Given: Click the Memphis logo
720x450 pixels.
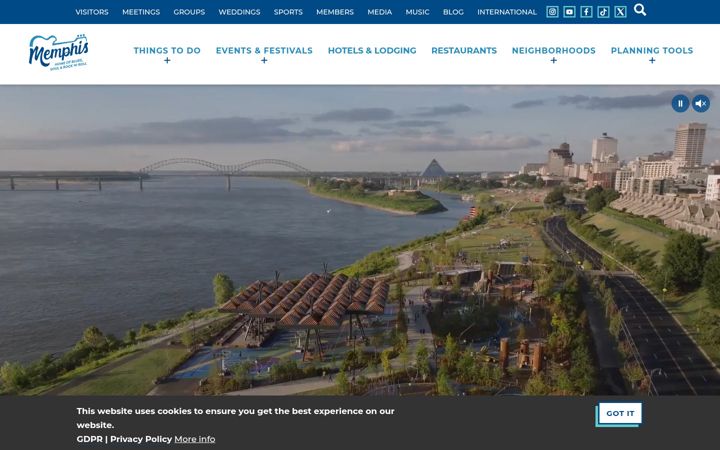Looking at the screenshot, I should pyautogui.click(x=58, y=52).
